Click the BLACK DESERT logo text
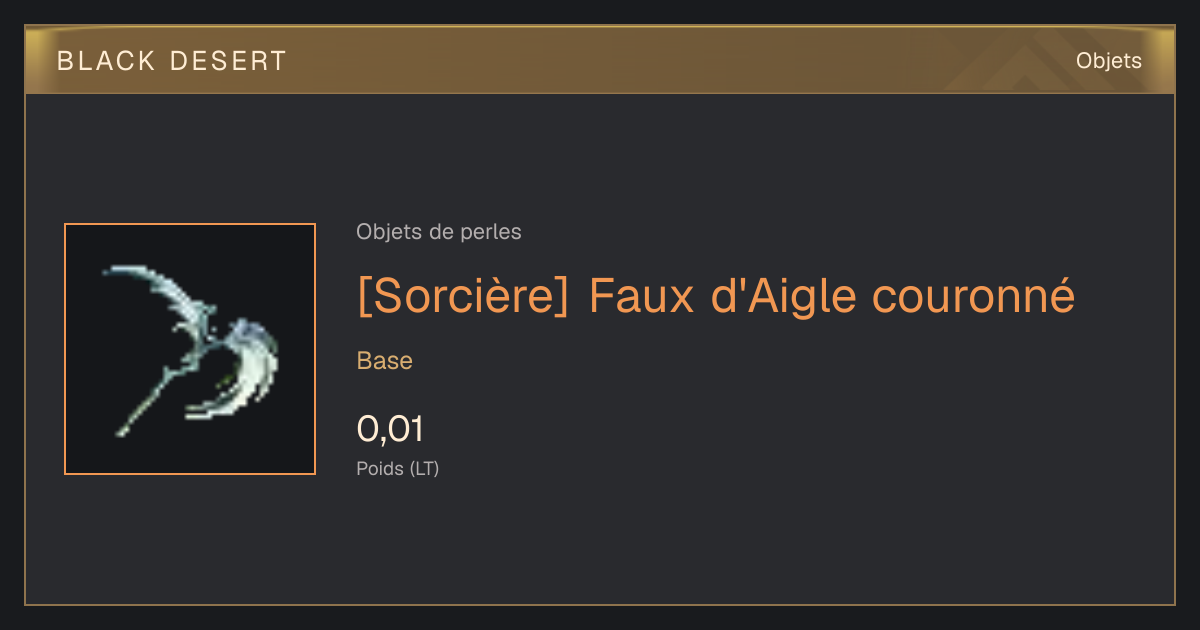Viewport: 1200px width, 630px height. (172, 61)
